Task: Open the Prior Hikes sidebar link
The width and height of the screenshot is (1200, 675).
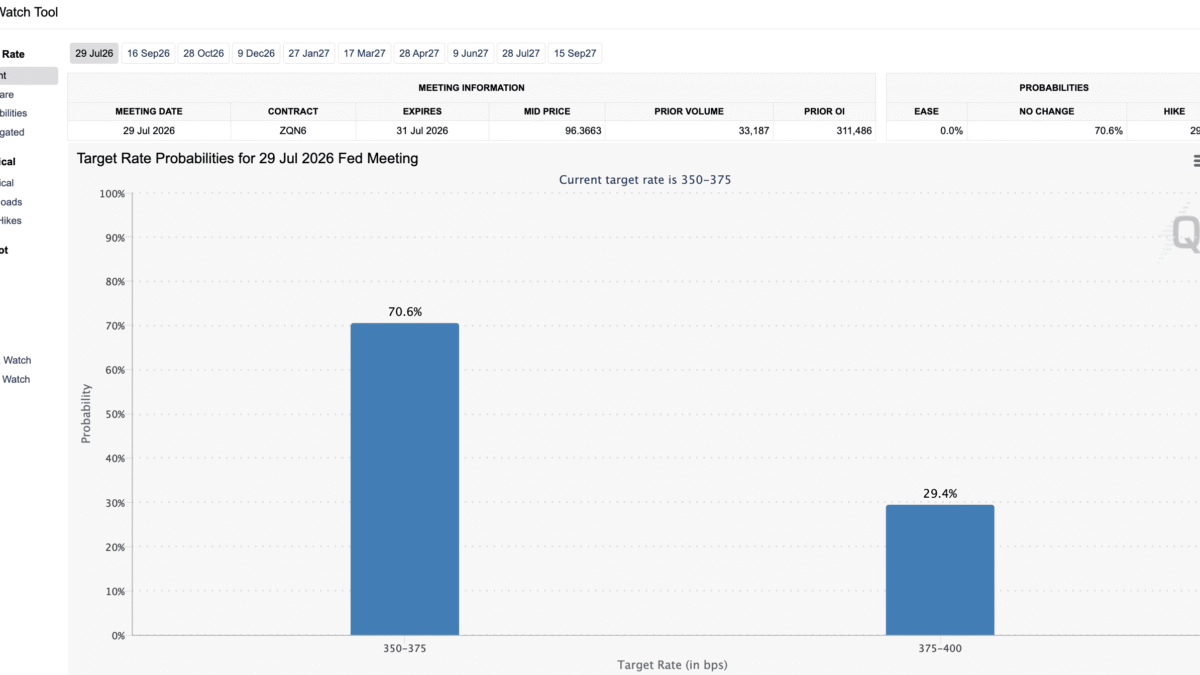Action: [x=11, y=220]
